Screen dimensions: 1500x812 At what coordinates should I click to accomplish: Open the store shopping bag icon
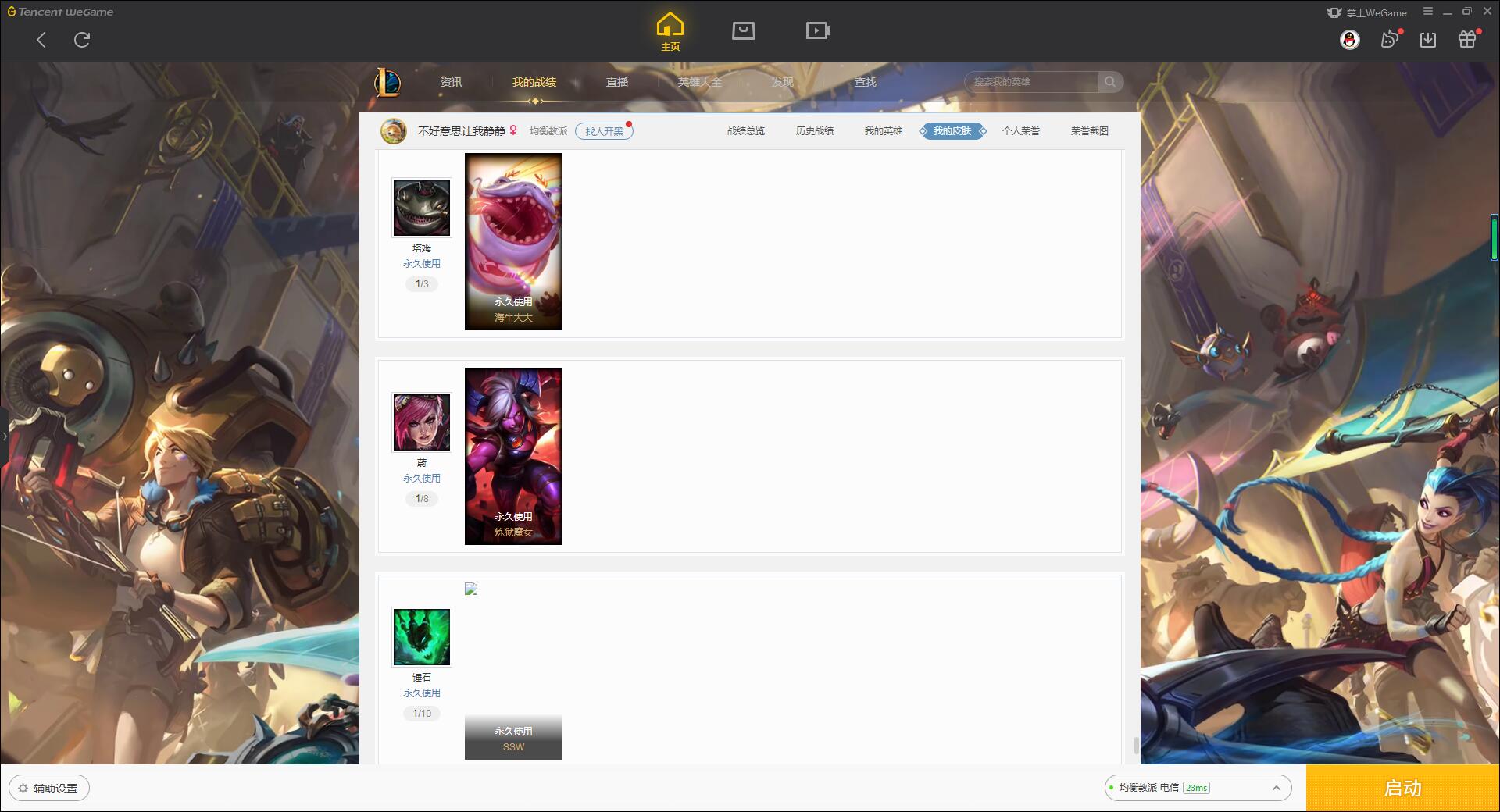(x=744, y=30)
